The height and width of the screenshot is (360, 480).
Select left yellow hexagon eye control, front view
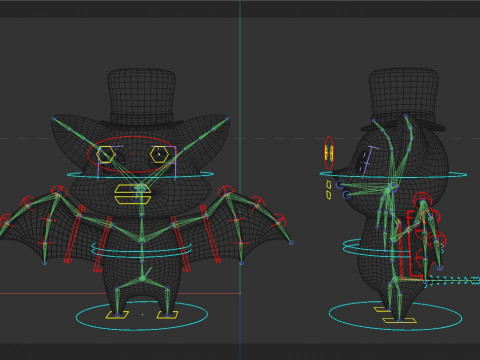[x=105, y=154]
